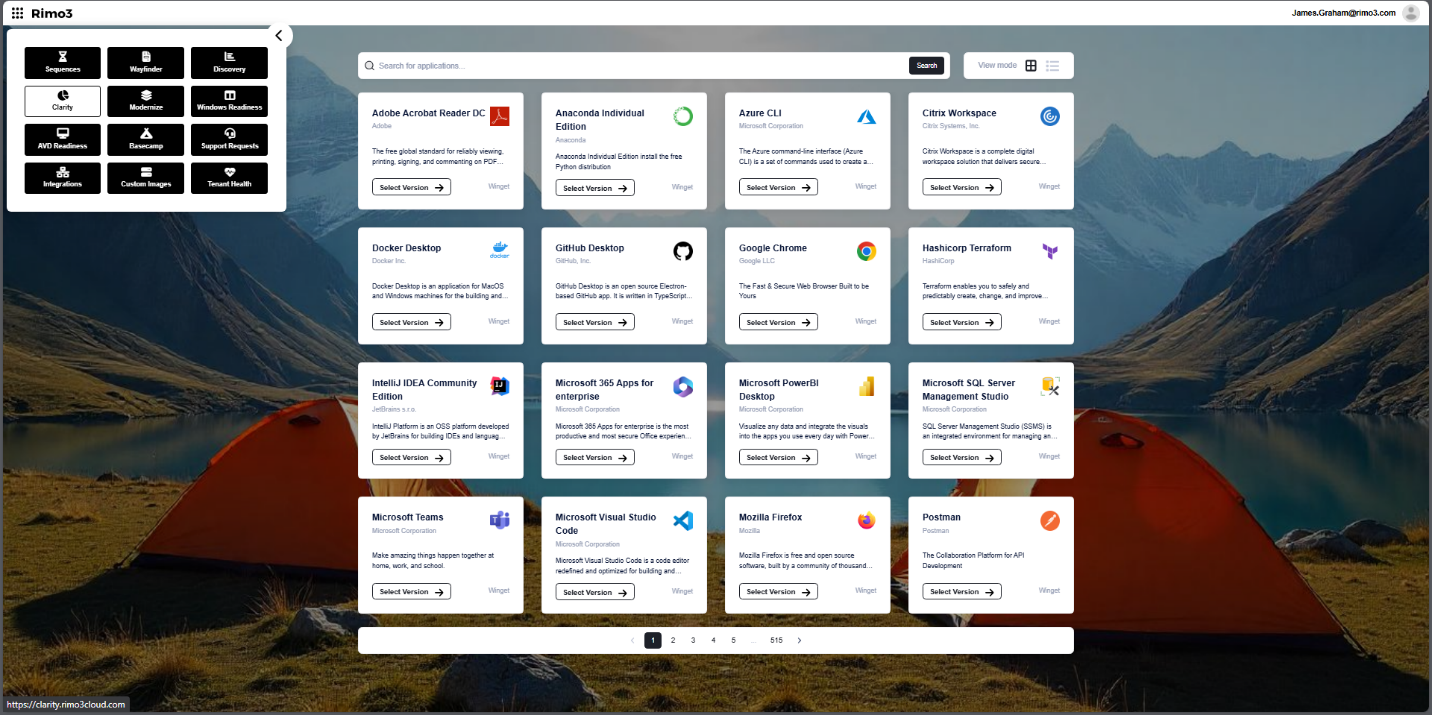Open the Support Requests menu tile
The width and height of the screenshot is (1432, 715).
tap(229, 140)
